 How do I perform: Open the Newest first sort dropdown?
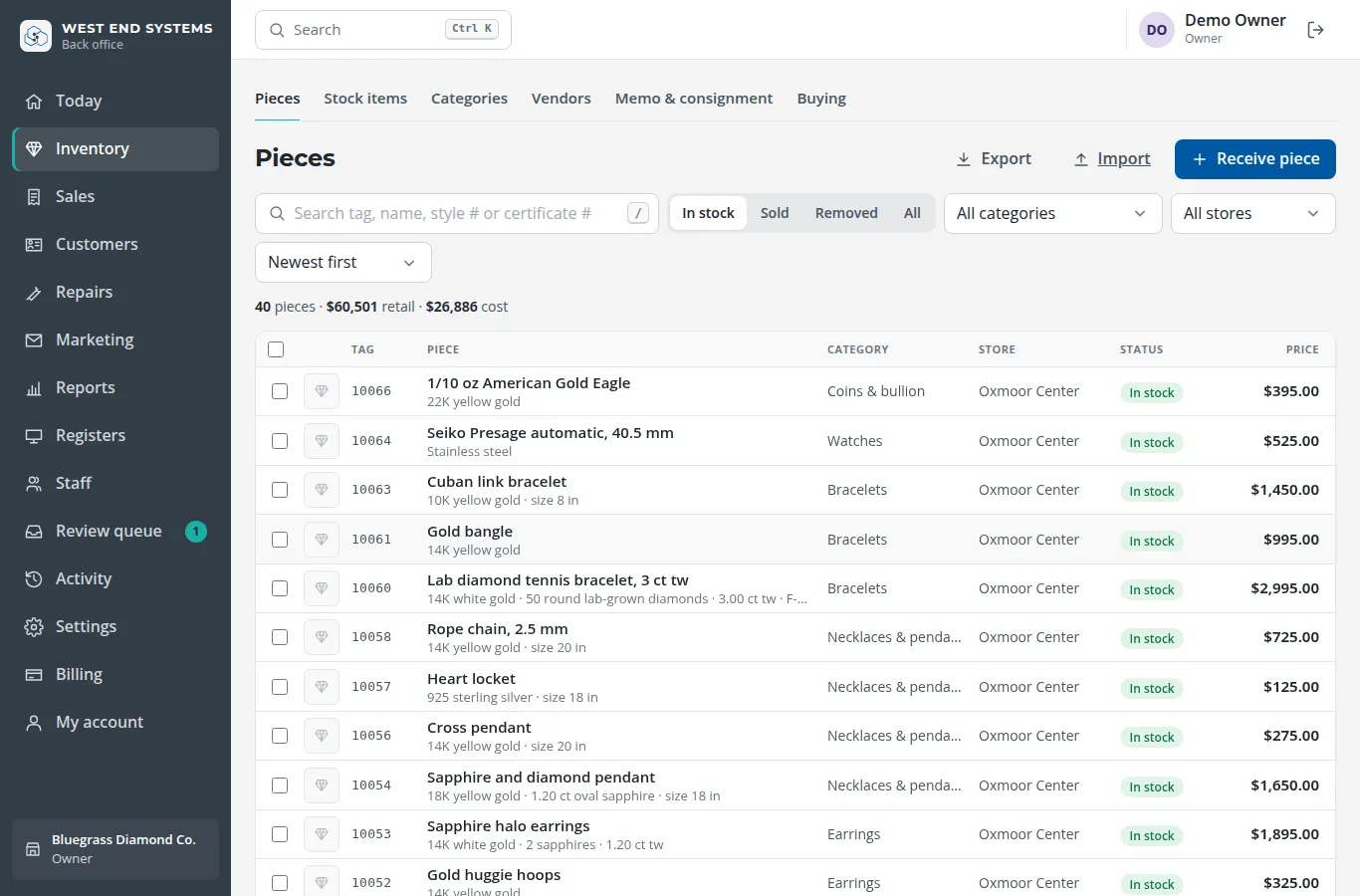[x=343, y=263]
